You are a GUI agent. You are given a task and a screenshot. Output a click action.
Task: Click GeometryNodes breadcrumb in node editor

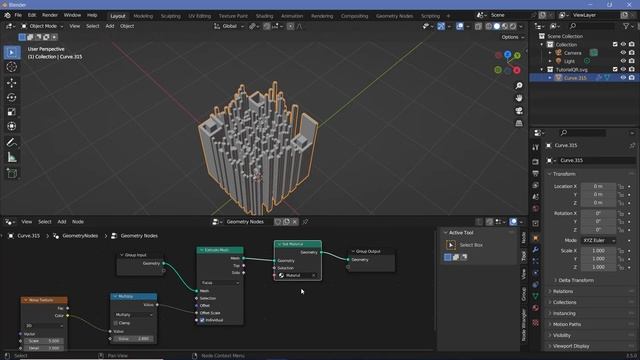(80, 236)
